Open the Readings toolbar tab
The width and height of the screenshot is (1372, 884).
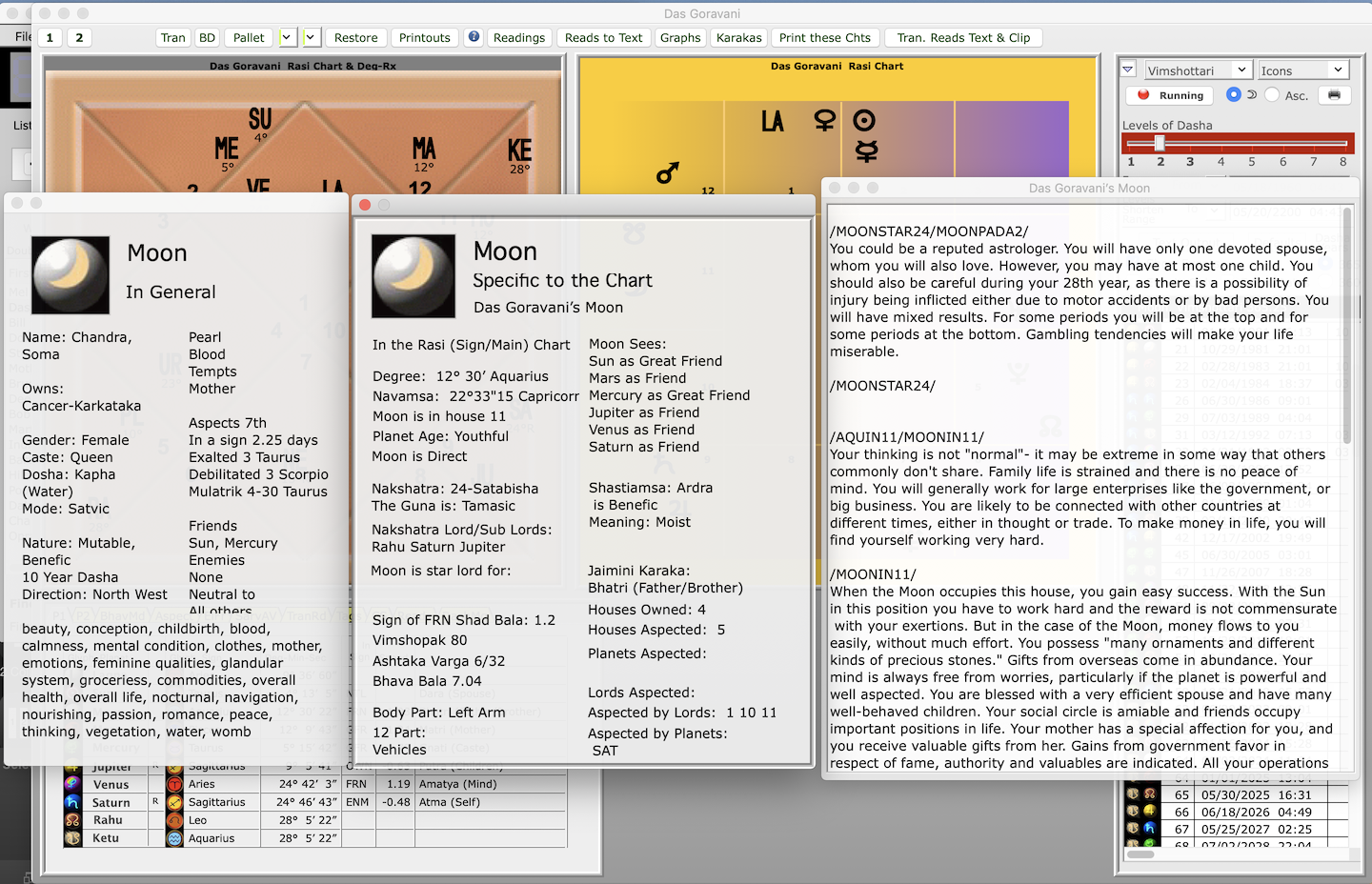(519, 38)
